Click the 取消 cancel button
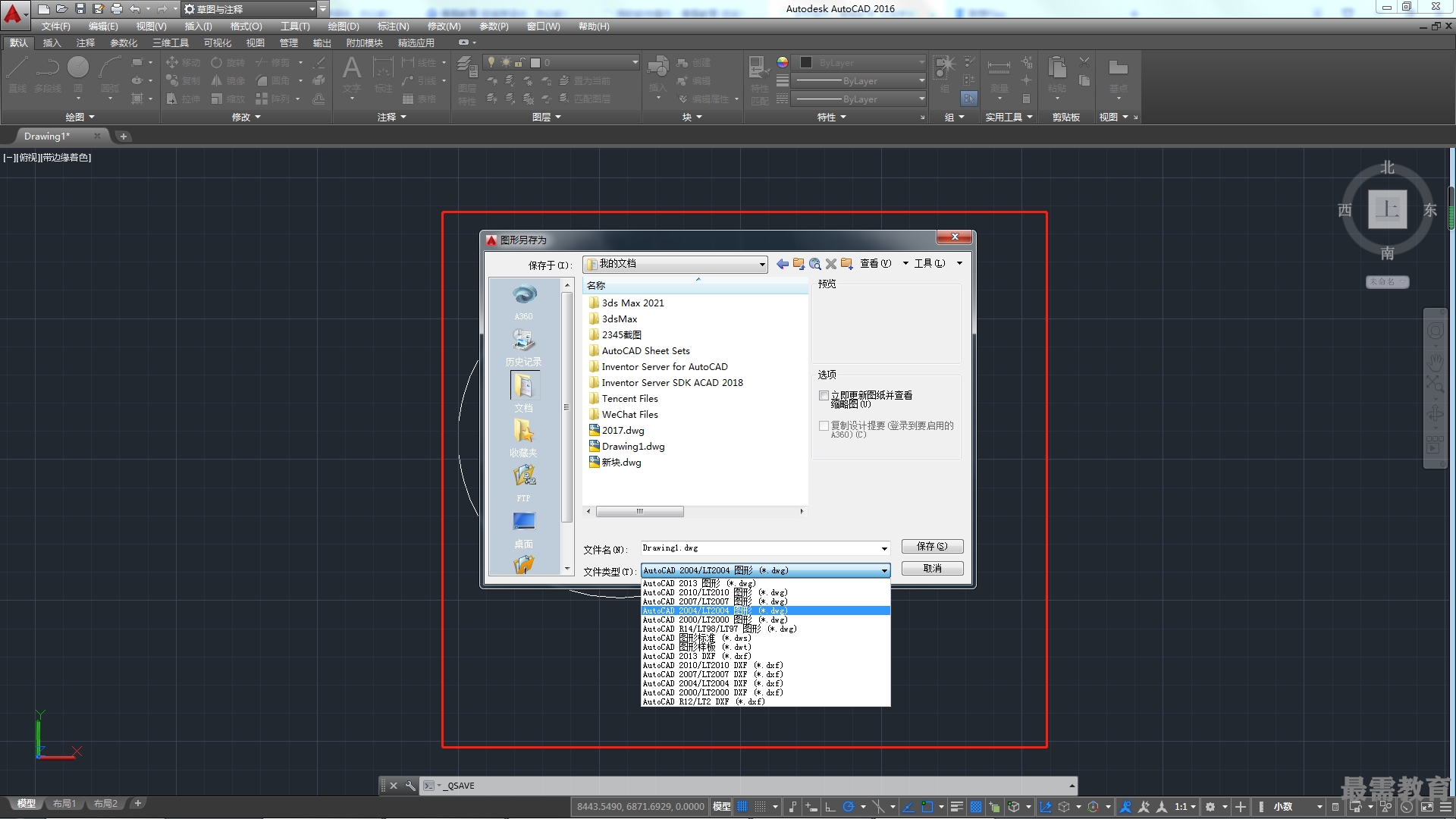The height and width of the screenshot is (819, 1456). [932, 568]
